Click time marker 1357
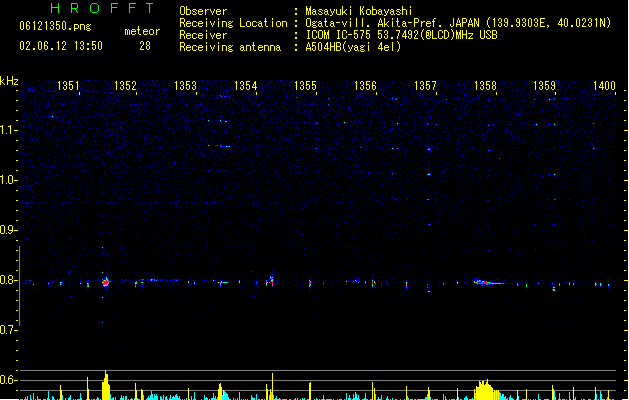 [425, 86]
